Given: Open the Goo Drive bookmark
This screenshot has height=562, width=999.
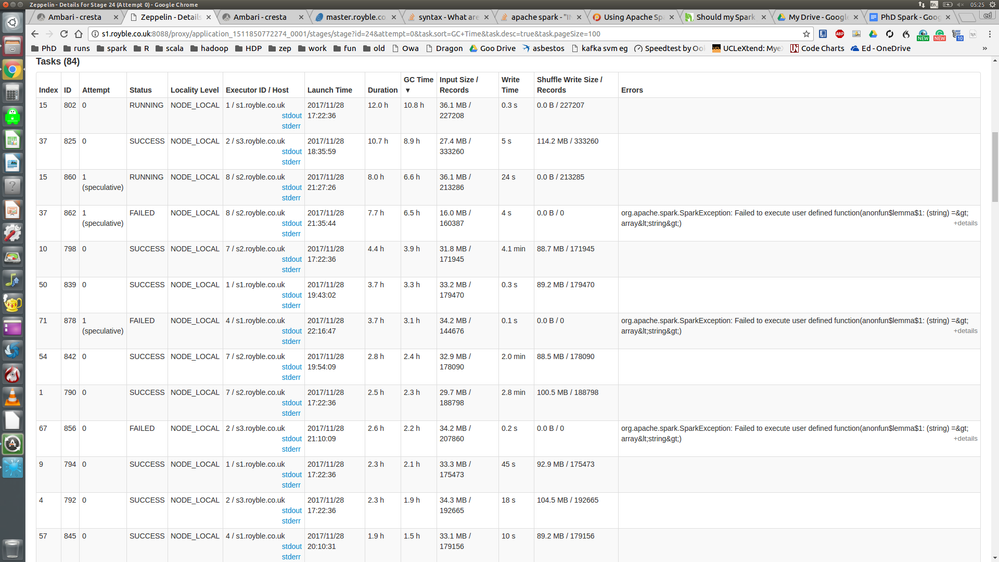Looking at the screenshot, I should click(x=492, y=48).
